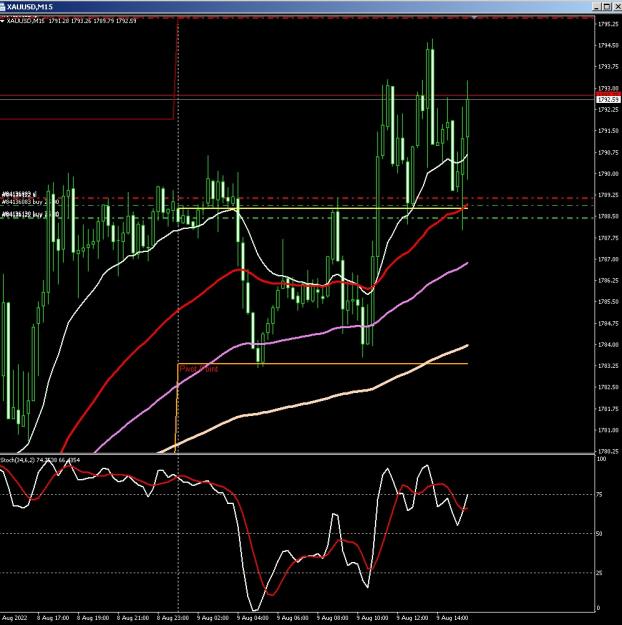The image size is (622, 625).
Task: Click the 1795.25 price scale label
Action: click(x=608, y=24)
